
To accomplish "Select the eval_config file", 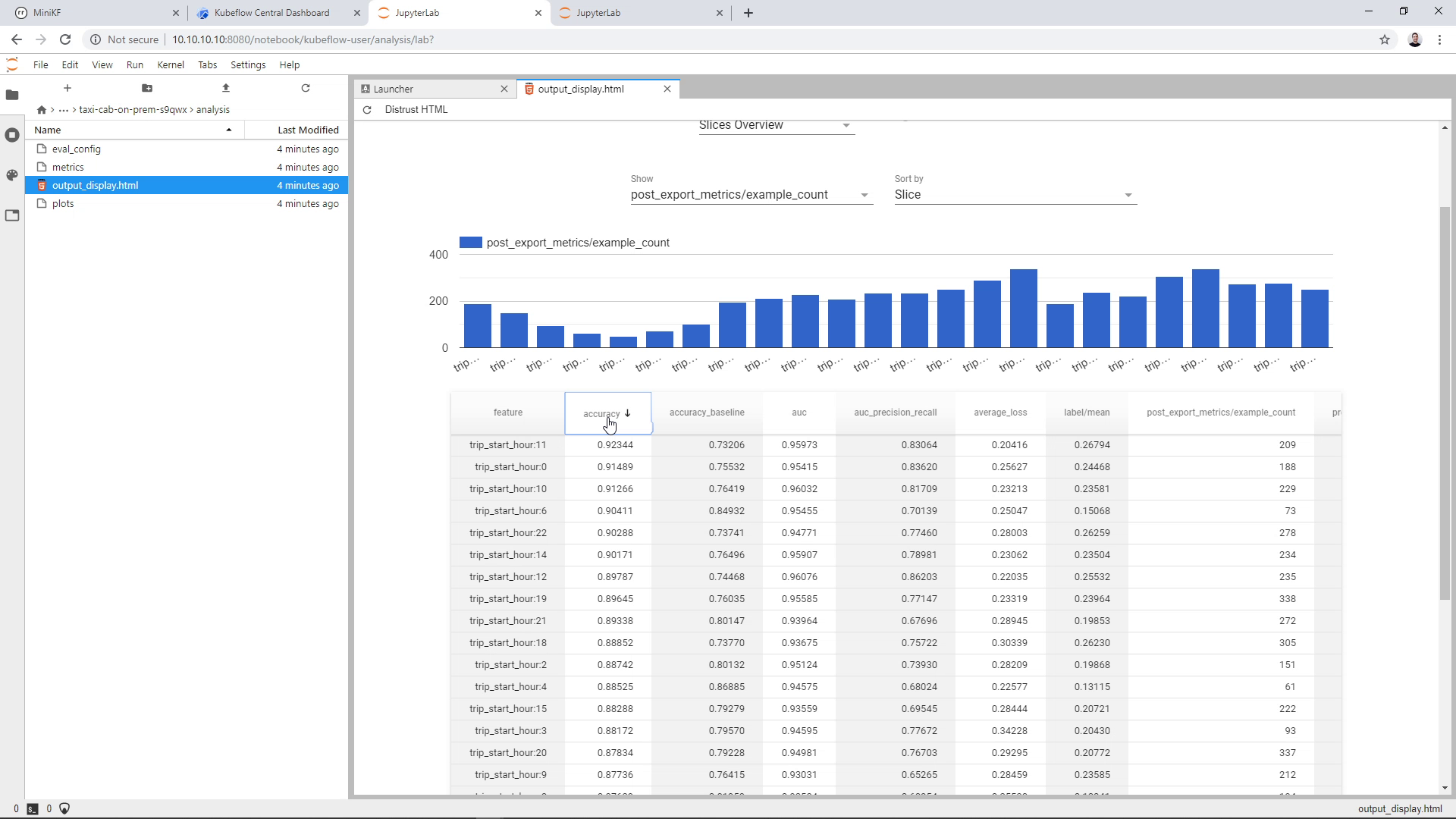I will click(x=187, y=149).
